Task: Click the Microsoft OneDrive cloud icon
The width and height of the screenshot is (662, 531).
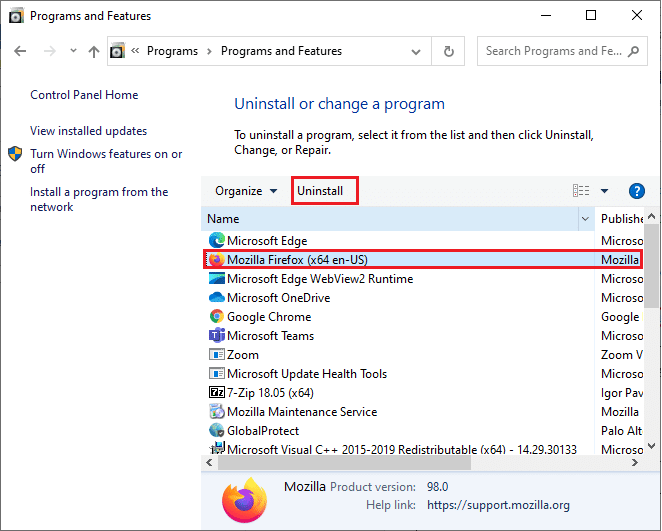Action: click(x=217, y=297)
